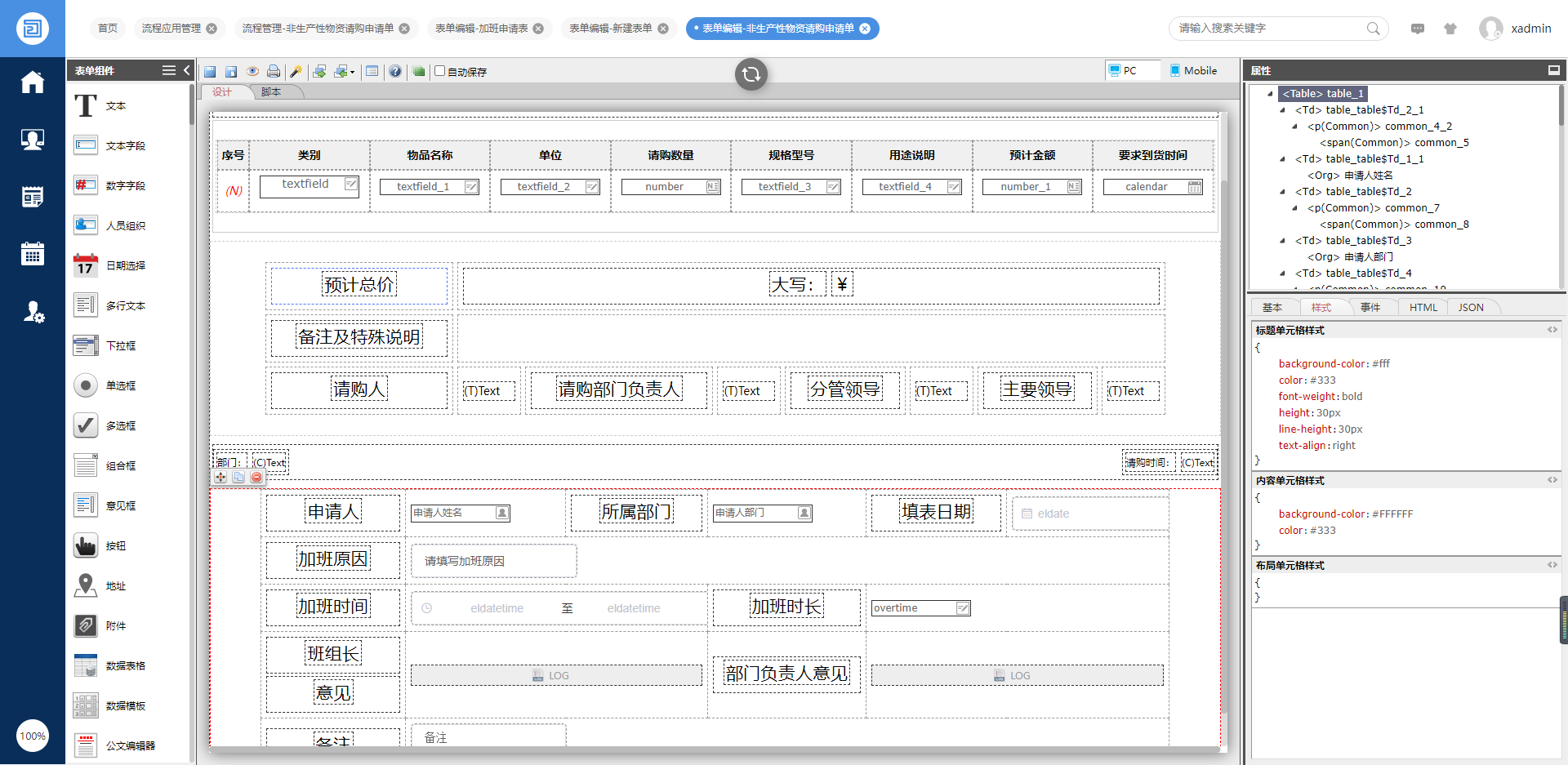Expand the 标题单元格样式 code toggle

click(x=1552, y=330)
